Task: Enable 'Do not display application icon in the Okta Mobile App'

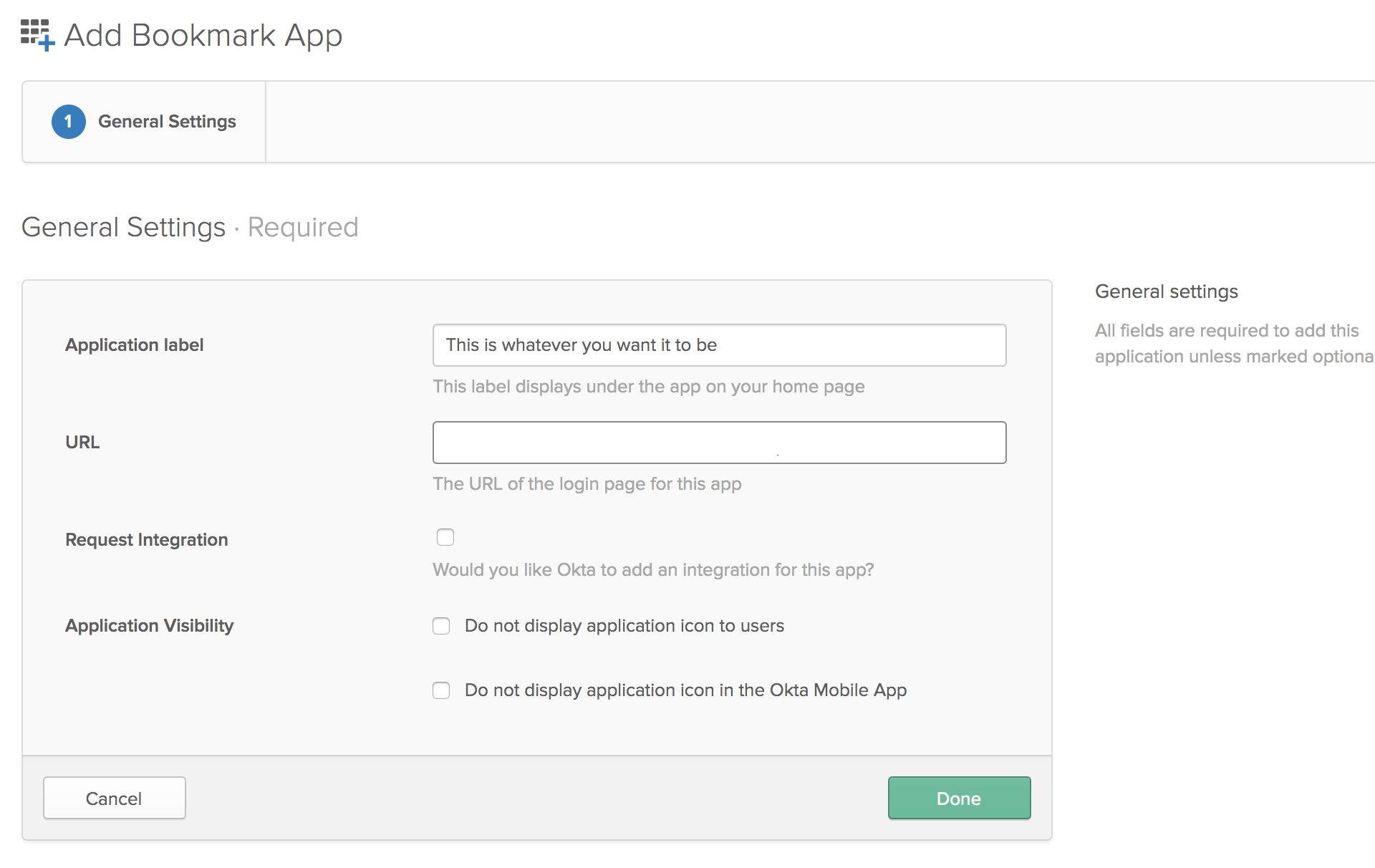Action: (x=442, y=689)
